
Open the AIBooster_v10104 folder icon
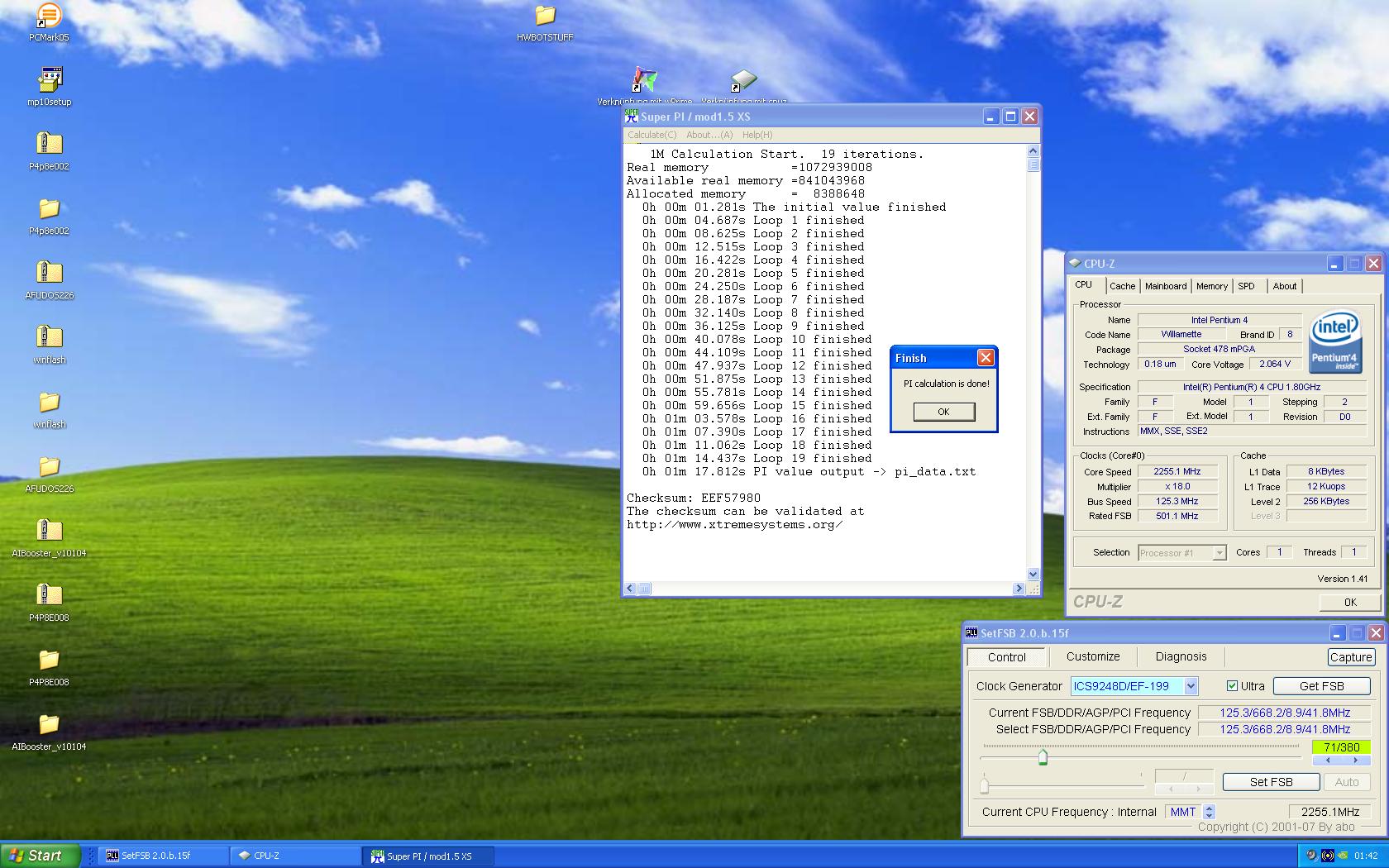tap(49, 725)
